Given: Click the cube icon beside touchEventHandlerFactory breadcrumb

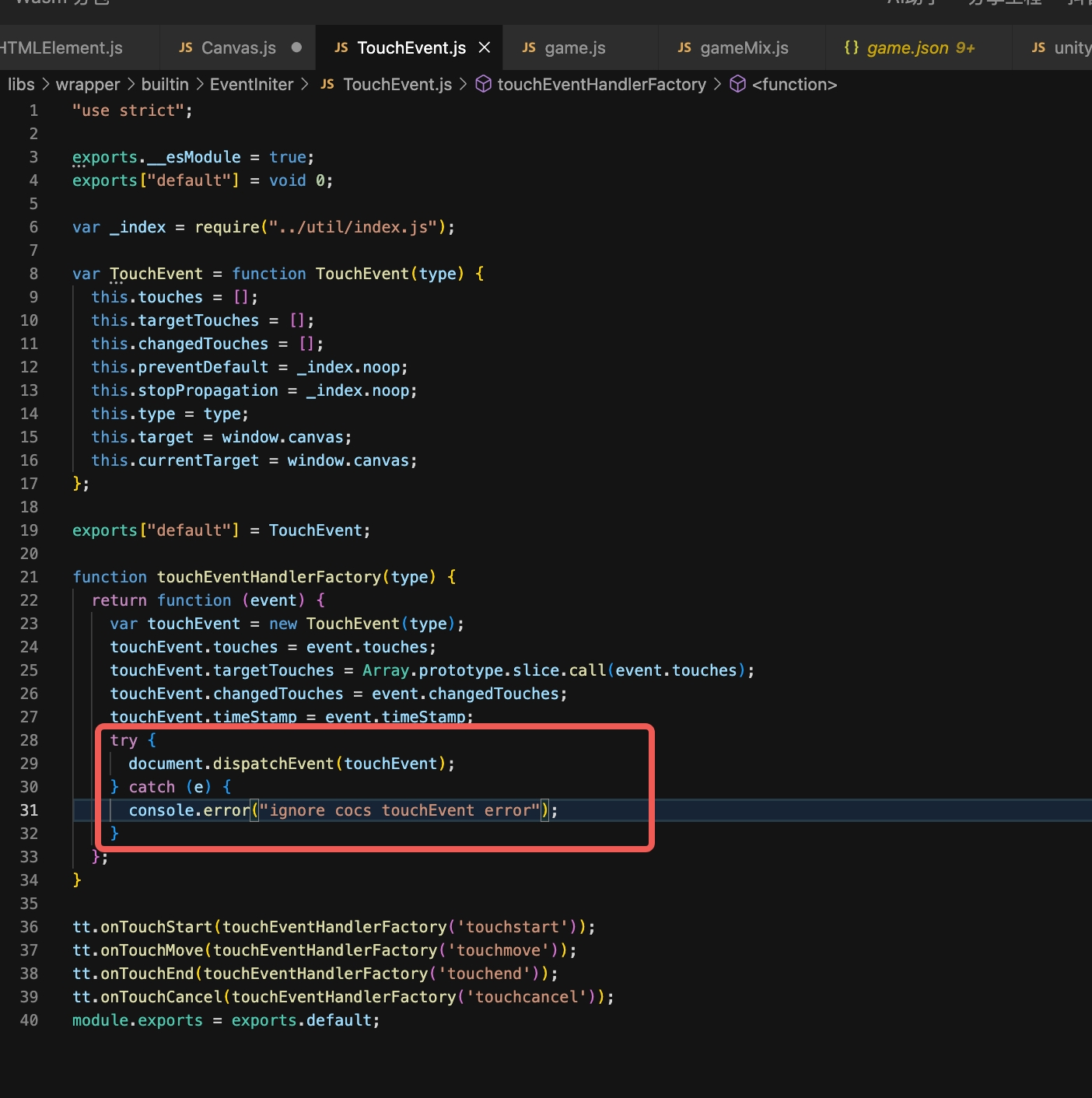Looking at the screenshot, I should [483, 84].
